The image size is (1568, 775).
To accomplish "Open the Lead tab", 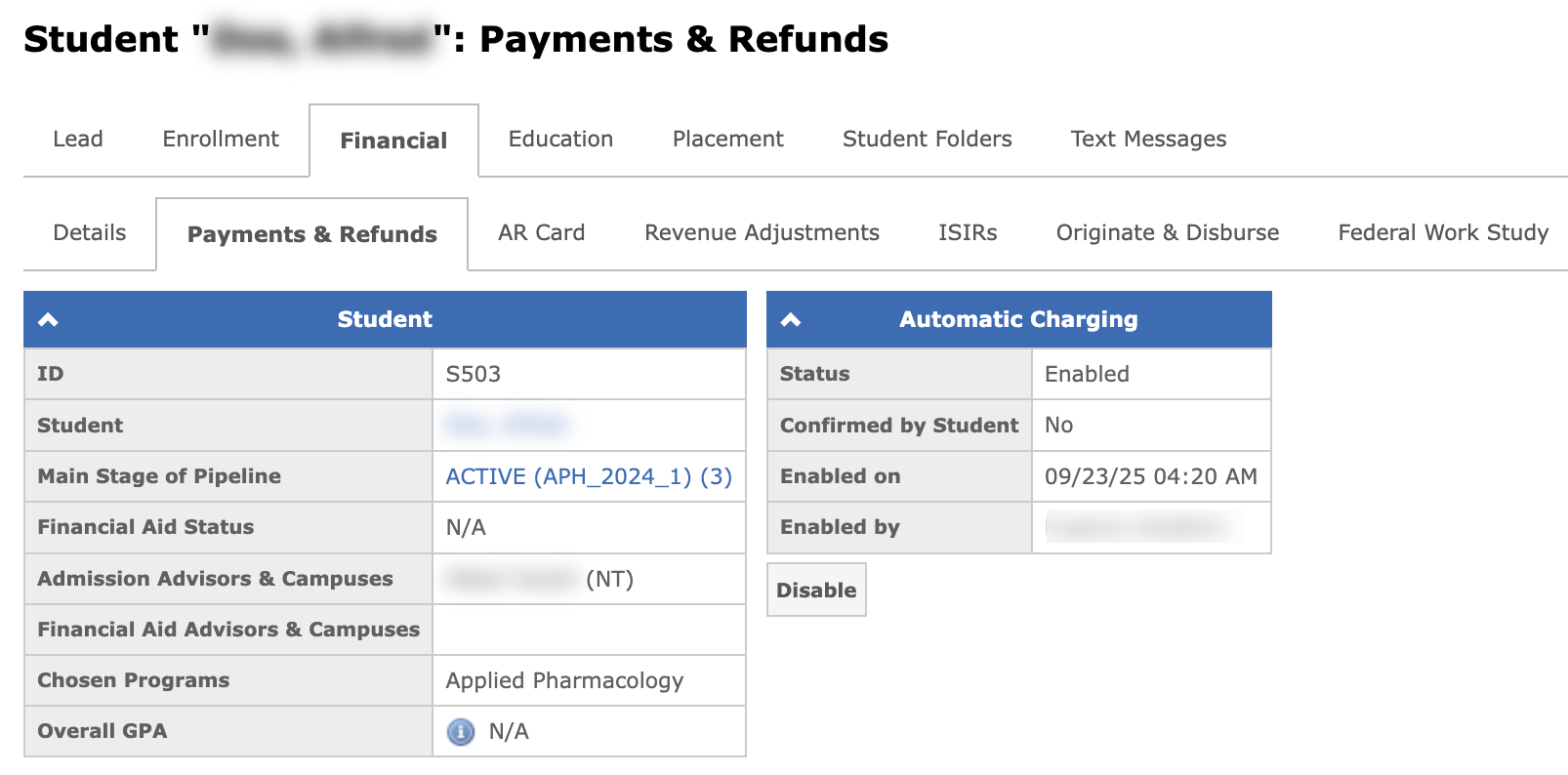I will 78,139.
